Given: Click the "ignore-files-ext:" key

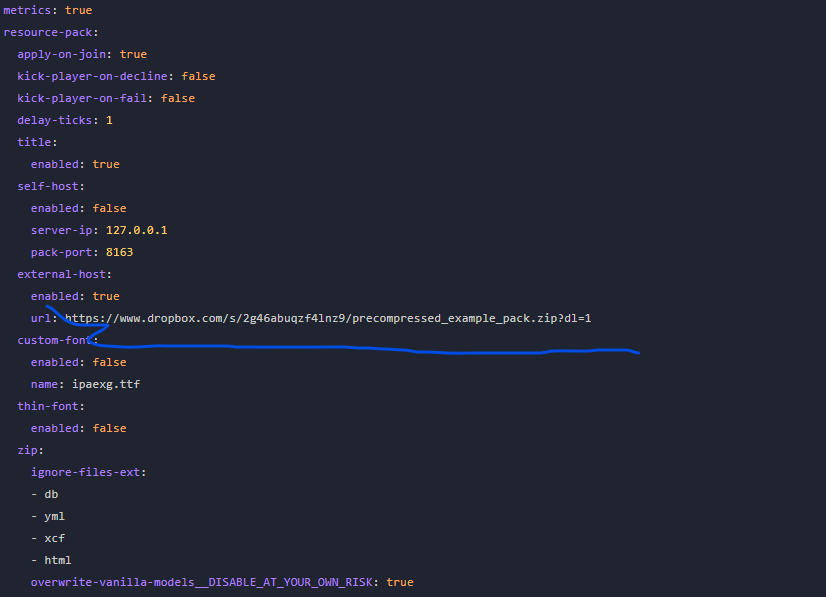Looking at the screenshot, I should pyautogui.click(x=88, y=473).
